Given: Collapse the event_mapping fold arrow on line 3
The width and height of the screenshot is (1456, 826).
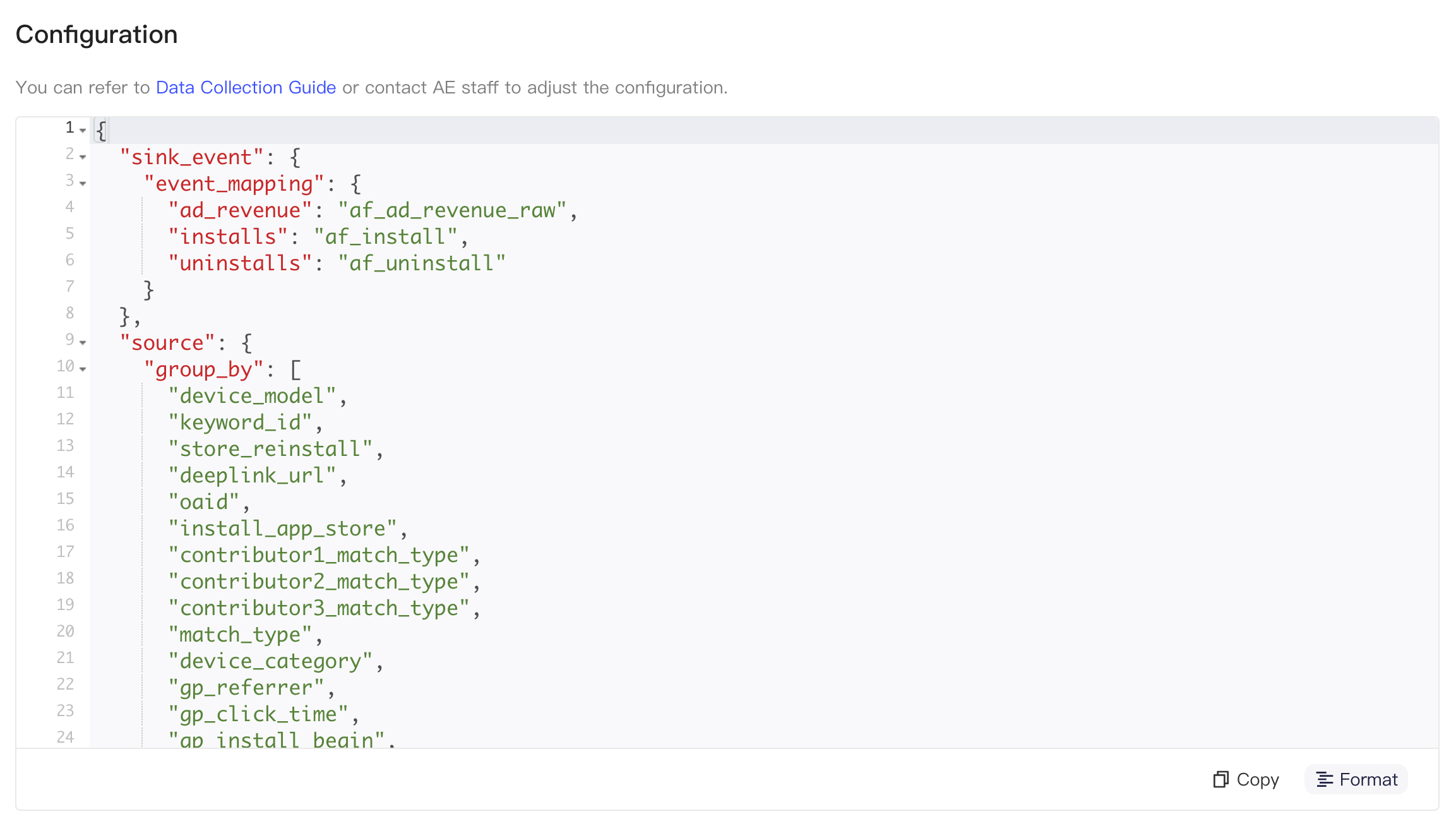Looking at the screenshot, I should pos(83,183).
